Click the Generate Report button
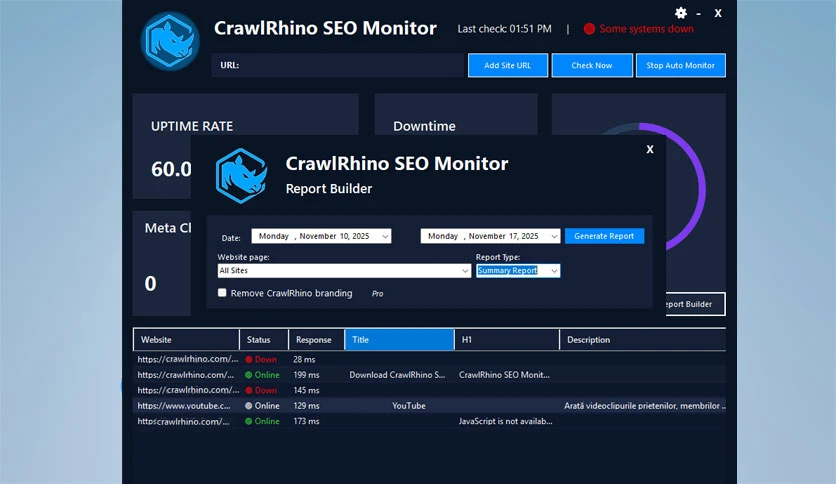The height and width of the screenshot is (484, 836). (x=604, y=236)
